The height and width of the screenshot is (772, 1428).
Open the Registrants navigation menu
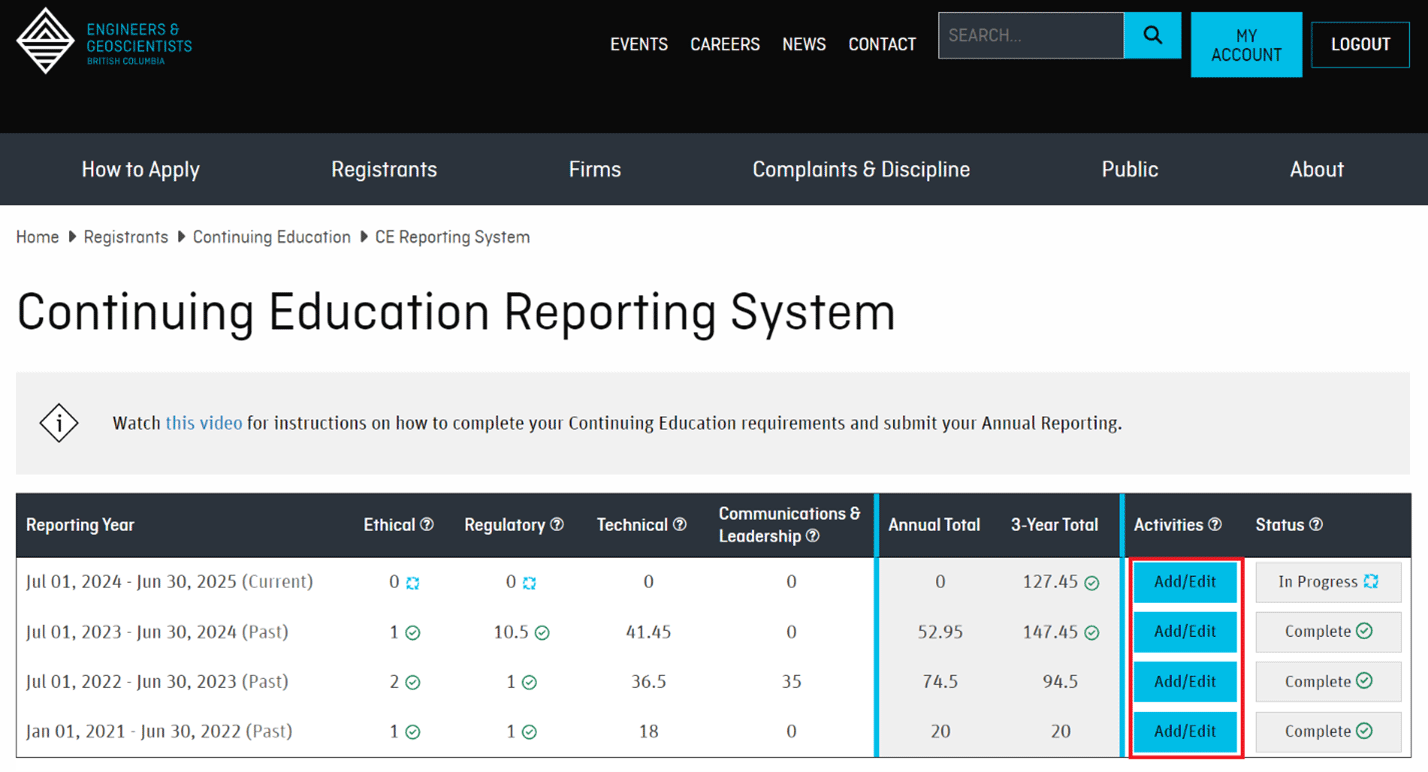384,170
